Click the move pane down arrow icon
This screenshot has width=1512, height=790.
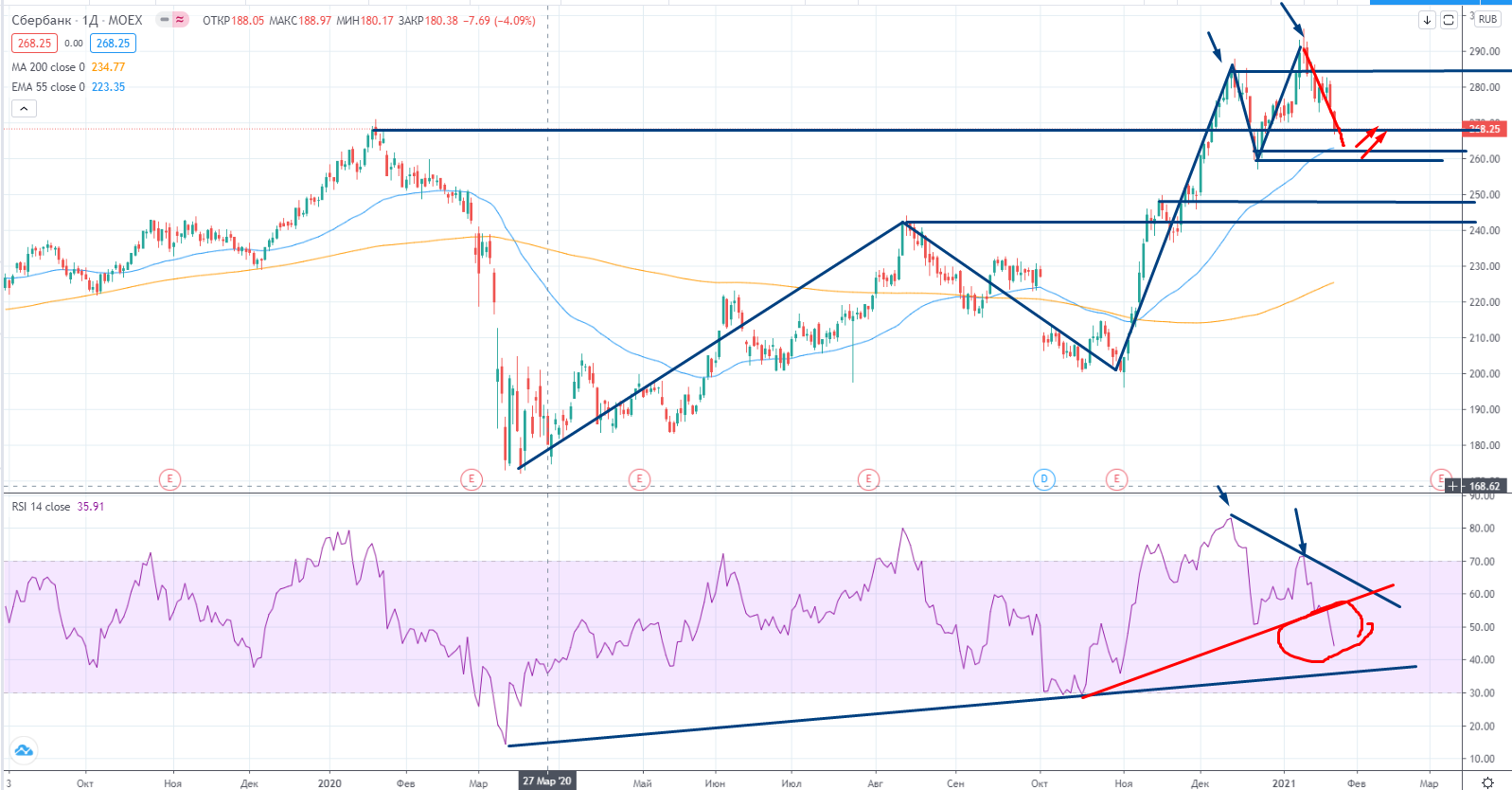(x=1427, y=20)
